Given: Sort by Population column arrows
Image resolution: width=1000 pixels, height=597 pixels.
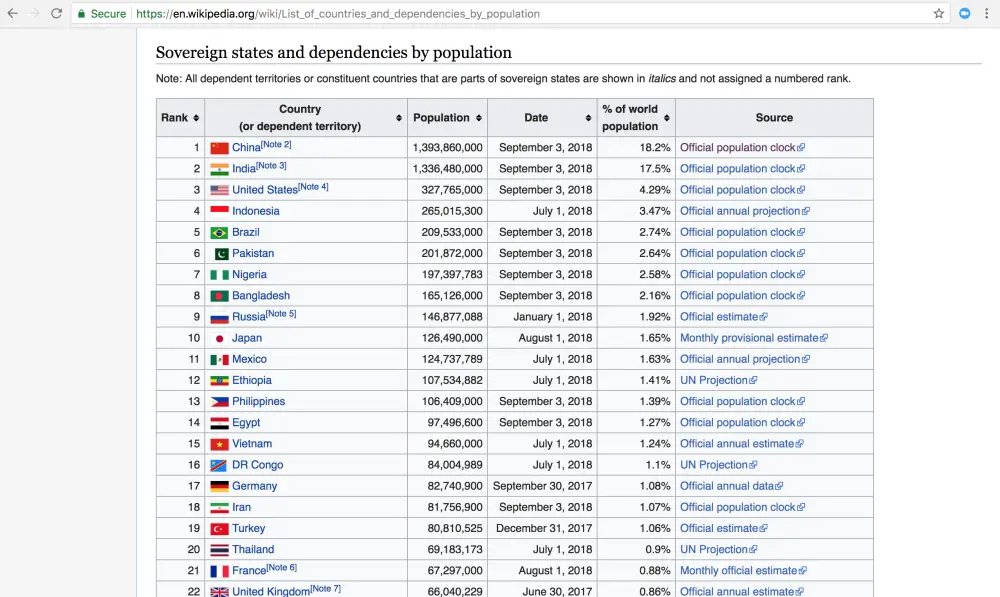Looking at the screenshot, I should [x=478, y=118].
